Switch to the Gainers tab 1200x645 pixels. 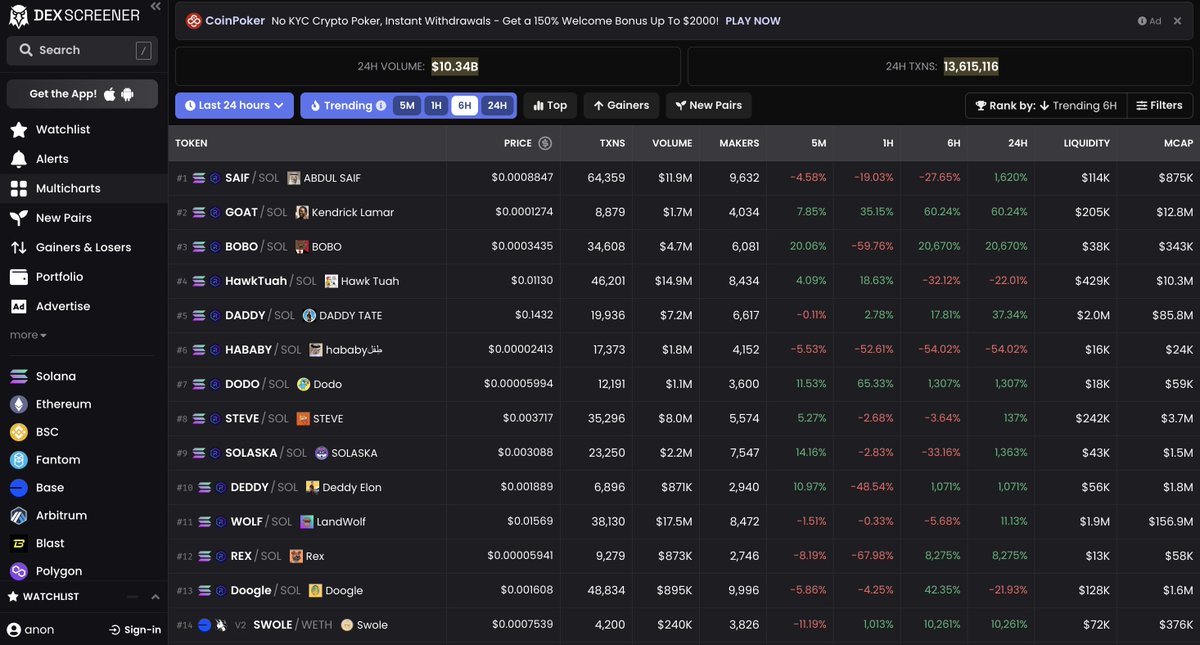[x=621, y=106]
